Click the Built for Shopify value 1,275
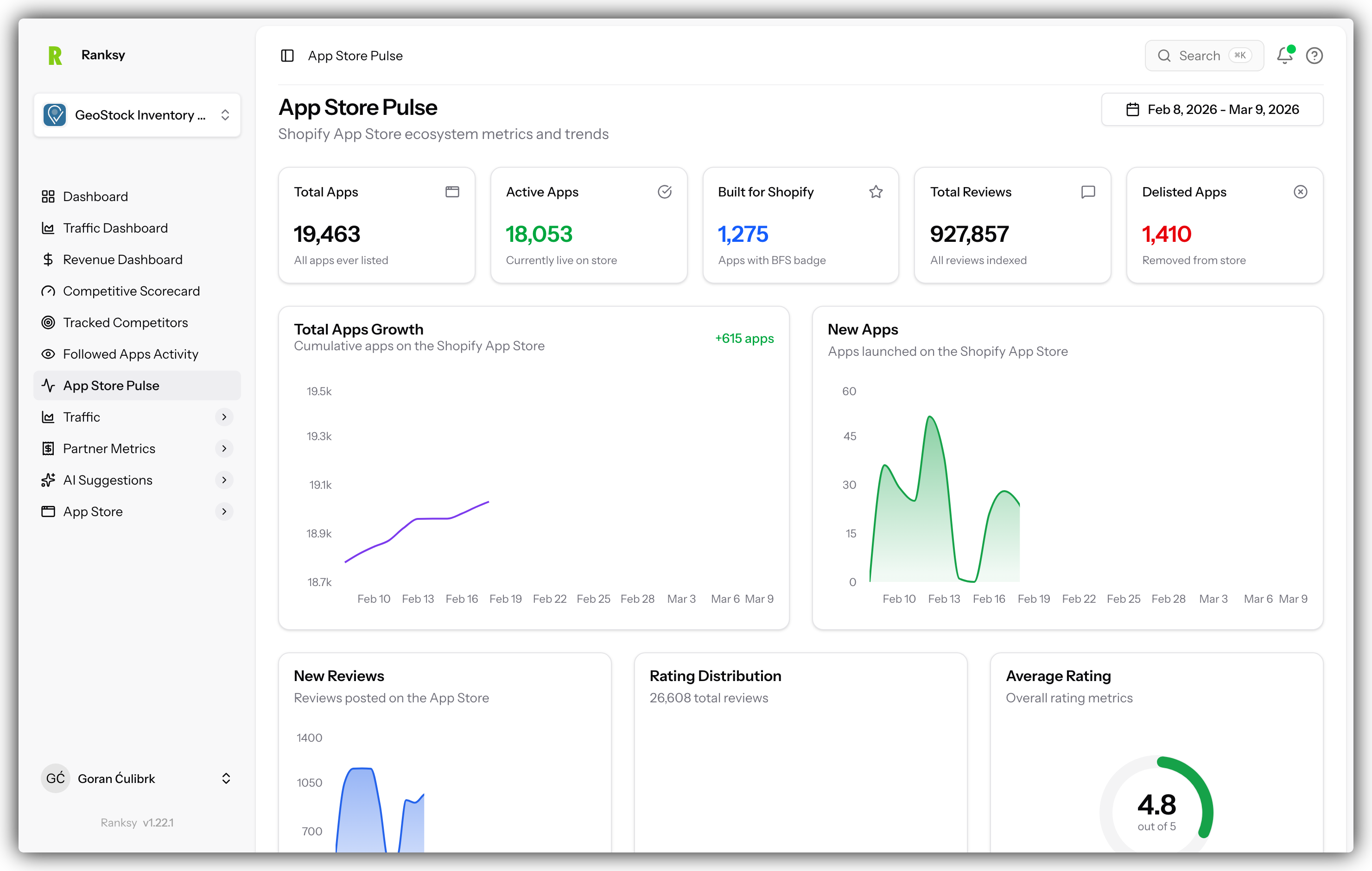 point(743,234)
